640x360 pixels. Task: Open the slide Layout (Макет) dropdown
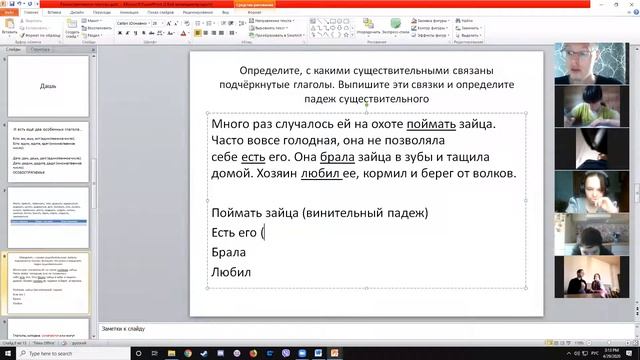coord(92,21)
